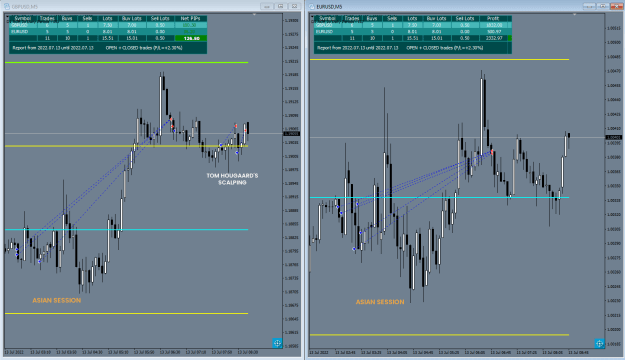
Task: Click the Report from 2022.07.13 text in GBPUSD window
Action: click(53, 48)
